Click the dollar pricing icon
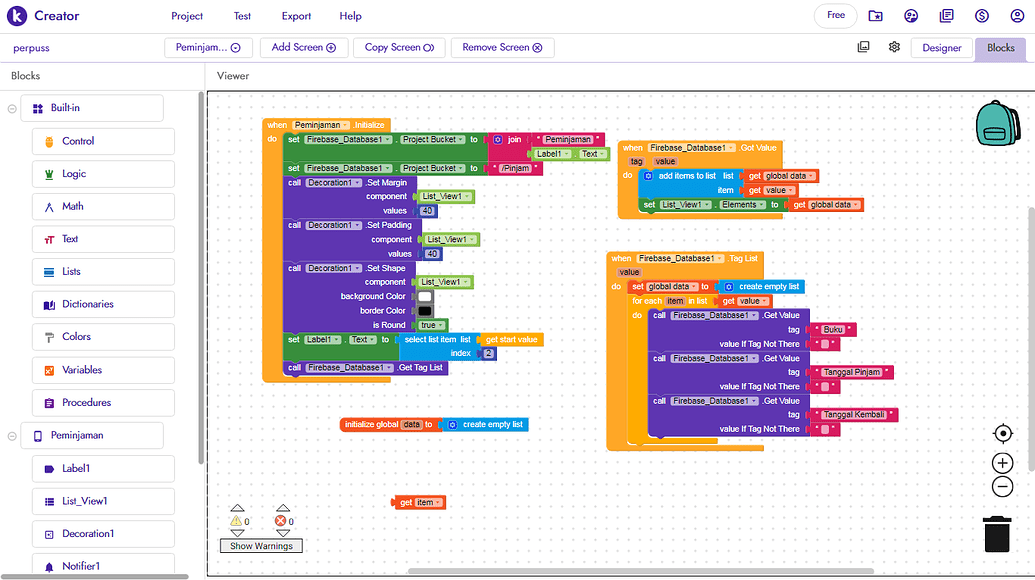The width and height of the screenshot is (1035, 580). click(982, 16)
